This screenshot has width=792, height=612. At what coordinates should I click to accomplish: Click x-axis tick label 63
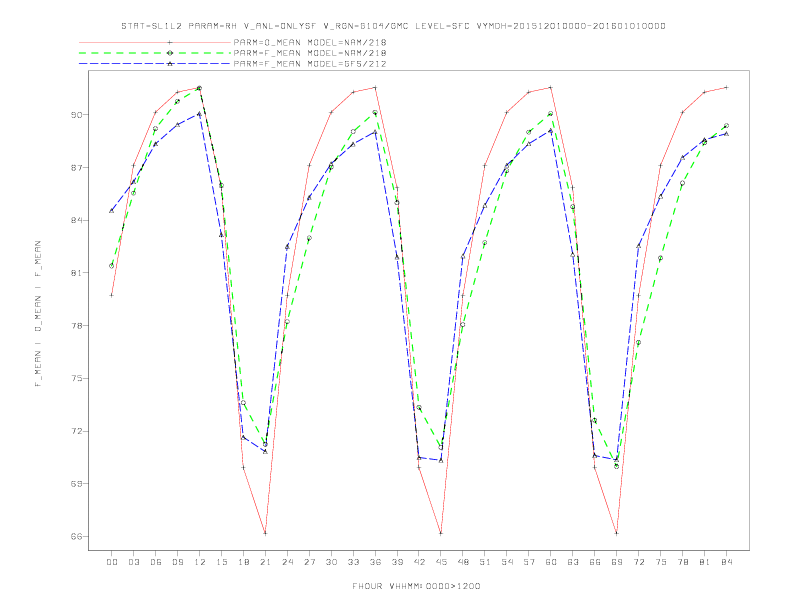tap(573, 562)
